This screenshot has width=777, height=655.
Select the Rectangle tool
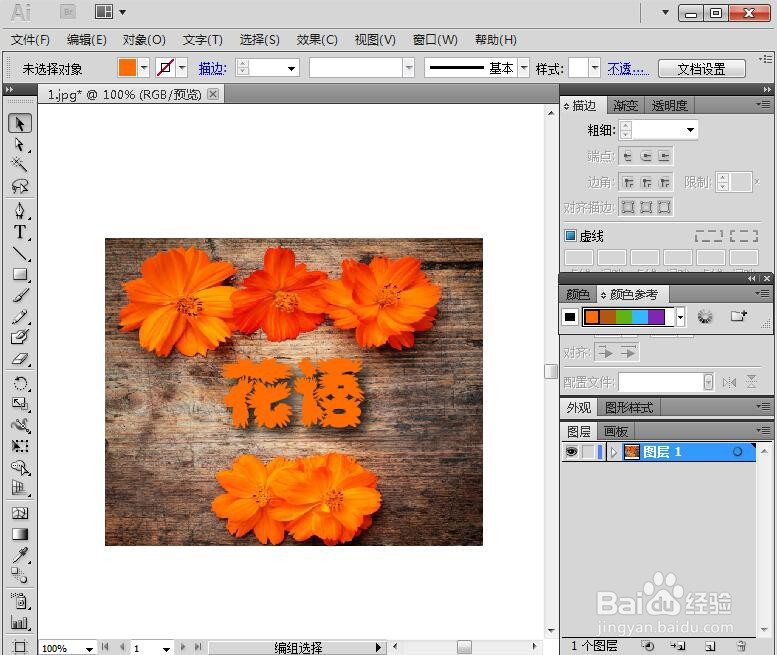(20, 274)
